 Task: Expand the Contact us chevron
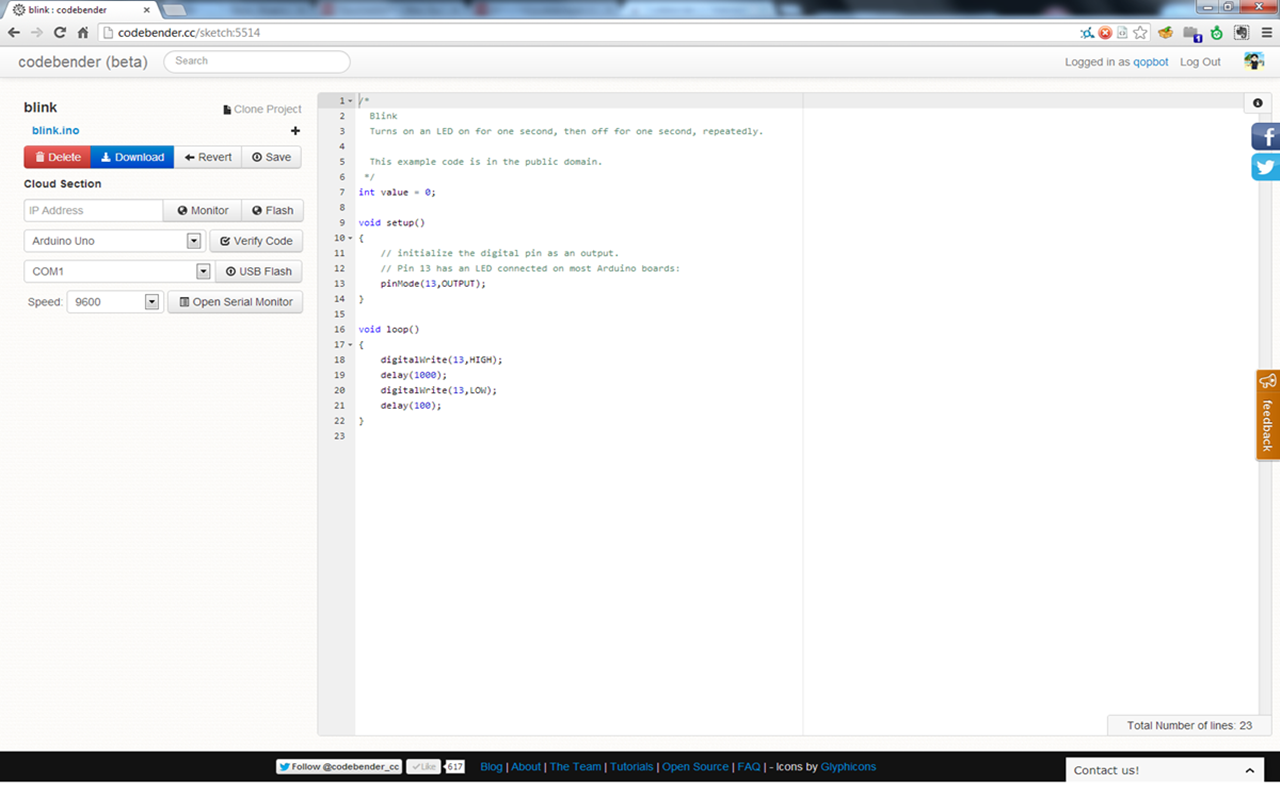click(x=1249, y=771)
